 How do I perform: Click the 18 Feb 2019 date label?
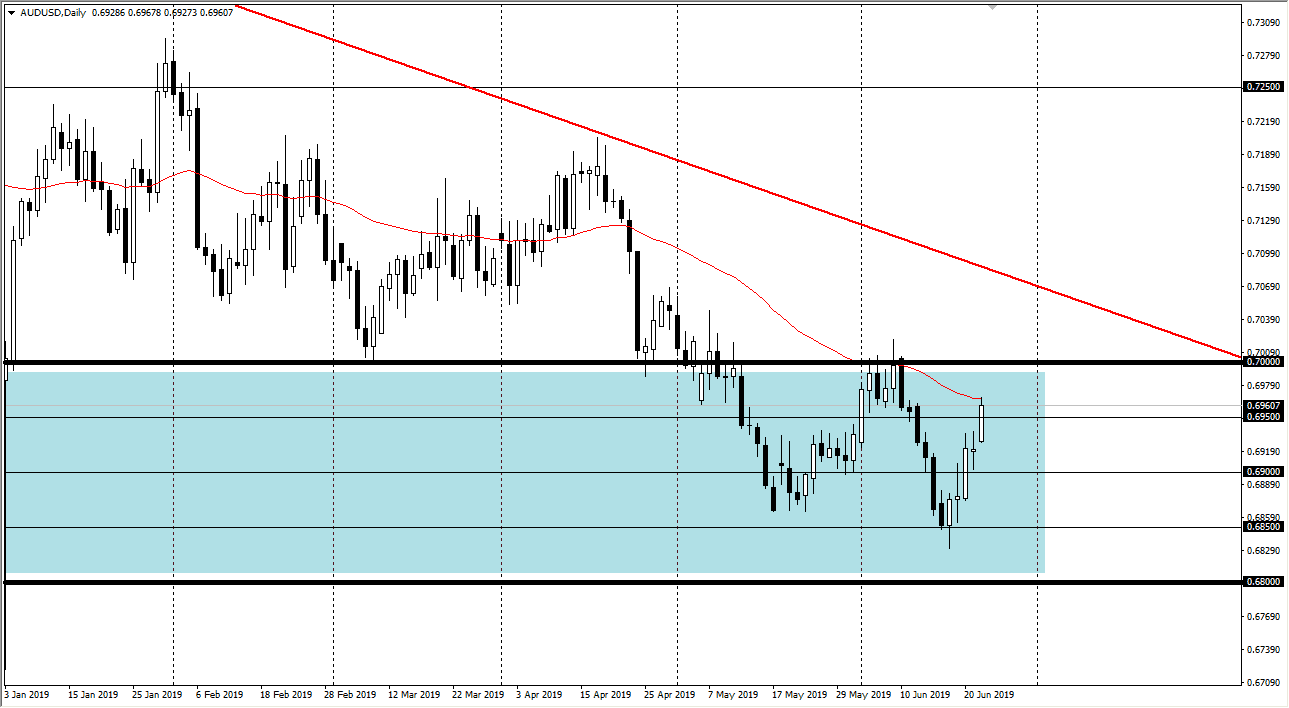tap(285, 694)
